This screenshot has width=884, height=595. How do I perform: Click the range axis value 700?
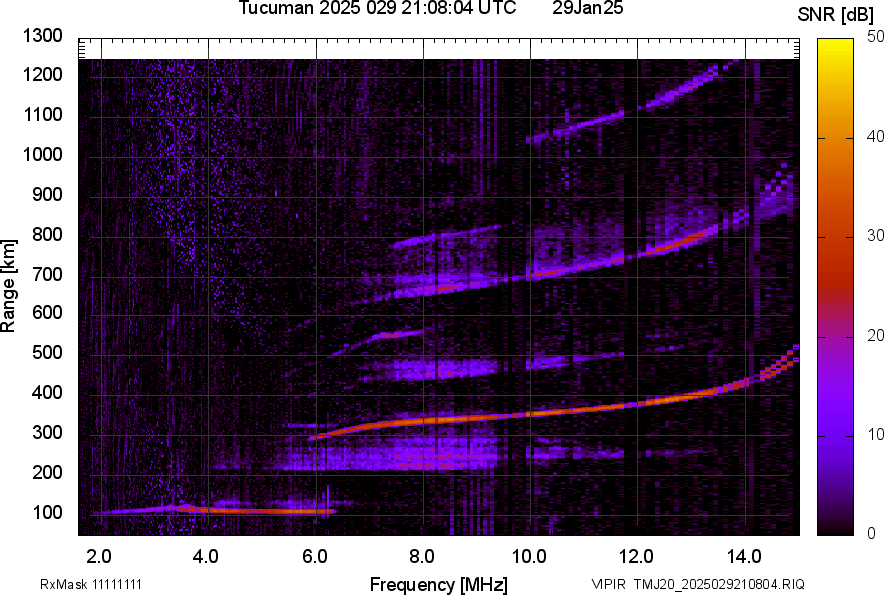point(47,274)
